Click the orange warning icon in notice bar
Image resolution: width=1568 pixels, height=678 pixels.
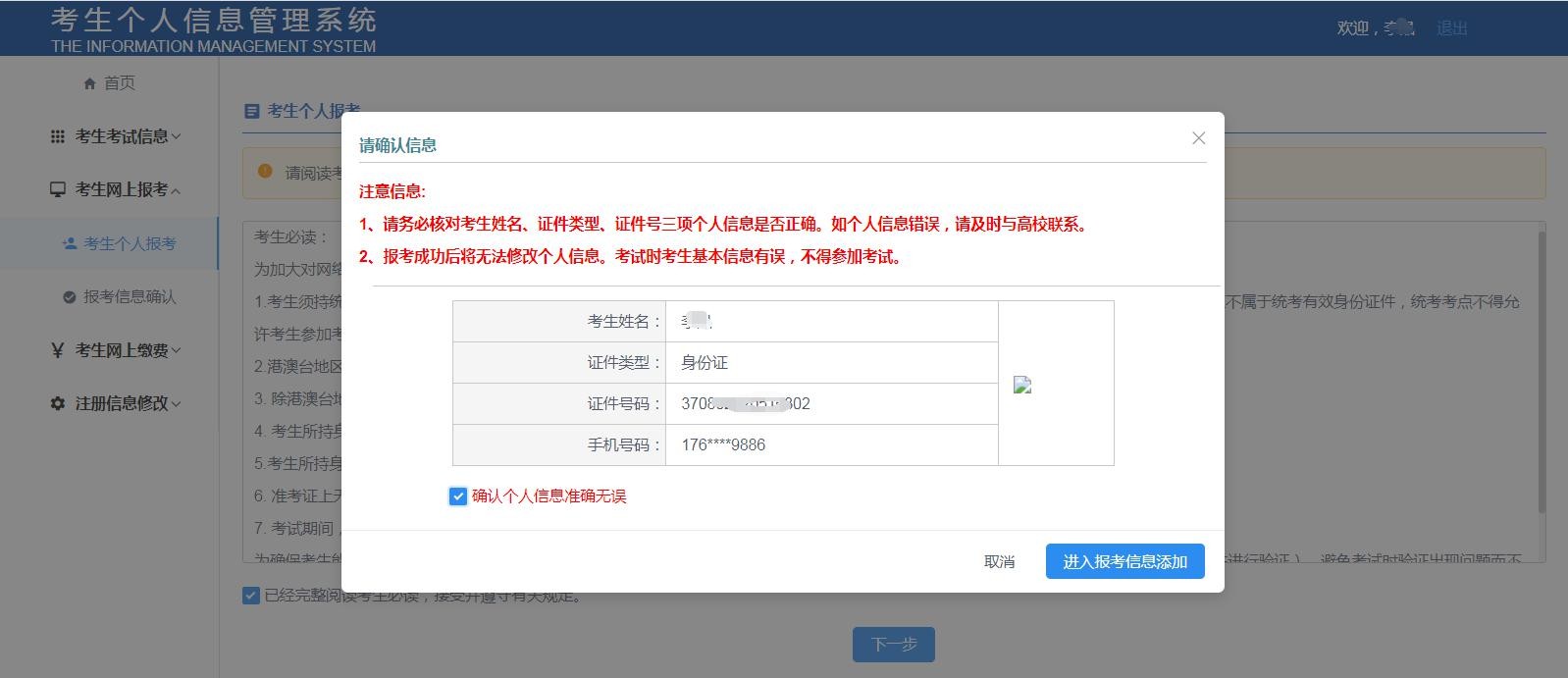[265, 172]
